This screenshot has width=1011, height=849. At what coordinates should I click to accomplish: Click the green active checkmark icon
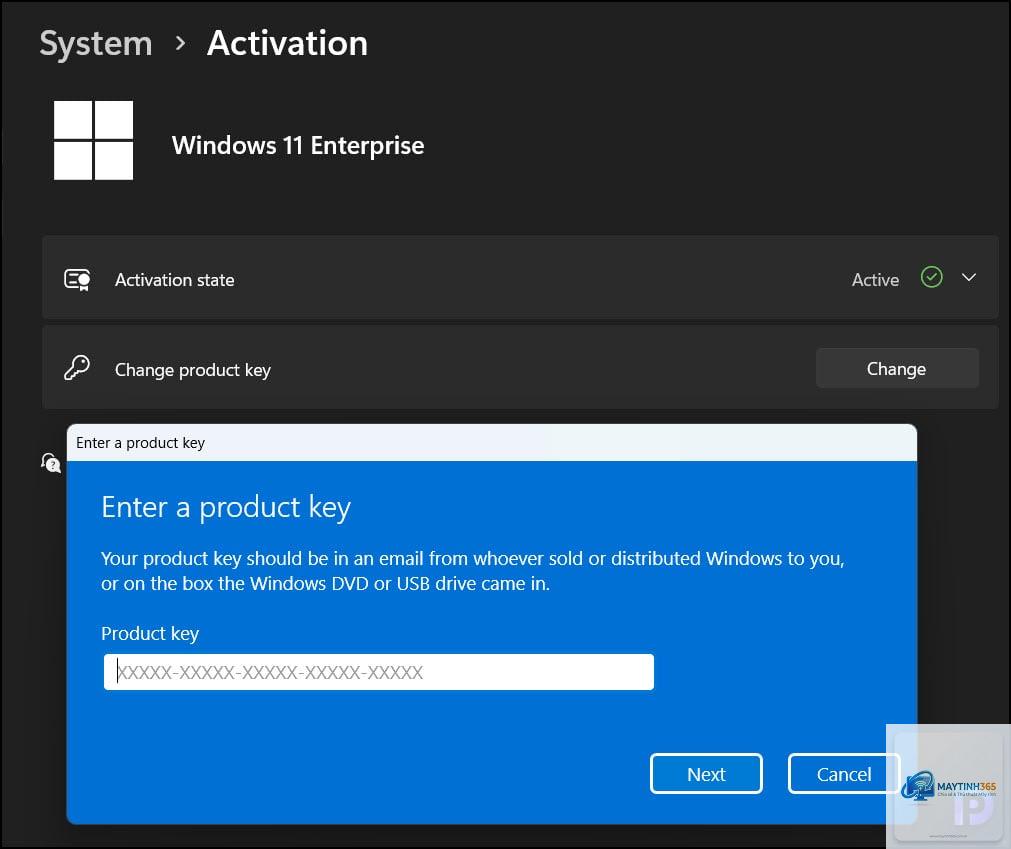[x=931, y=277]
